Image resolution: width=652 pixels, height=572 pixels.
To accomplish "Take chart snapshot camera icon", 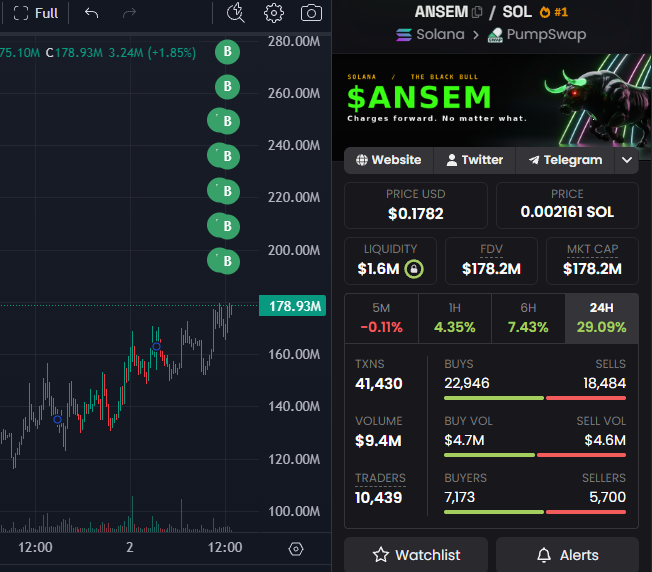I will click(x=311, y=13).
